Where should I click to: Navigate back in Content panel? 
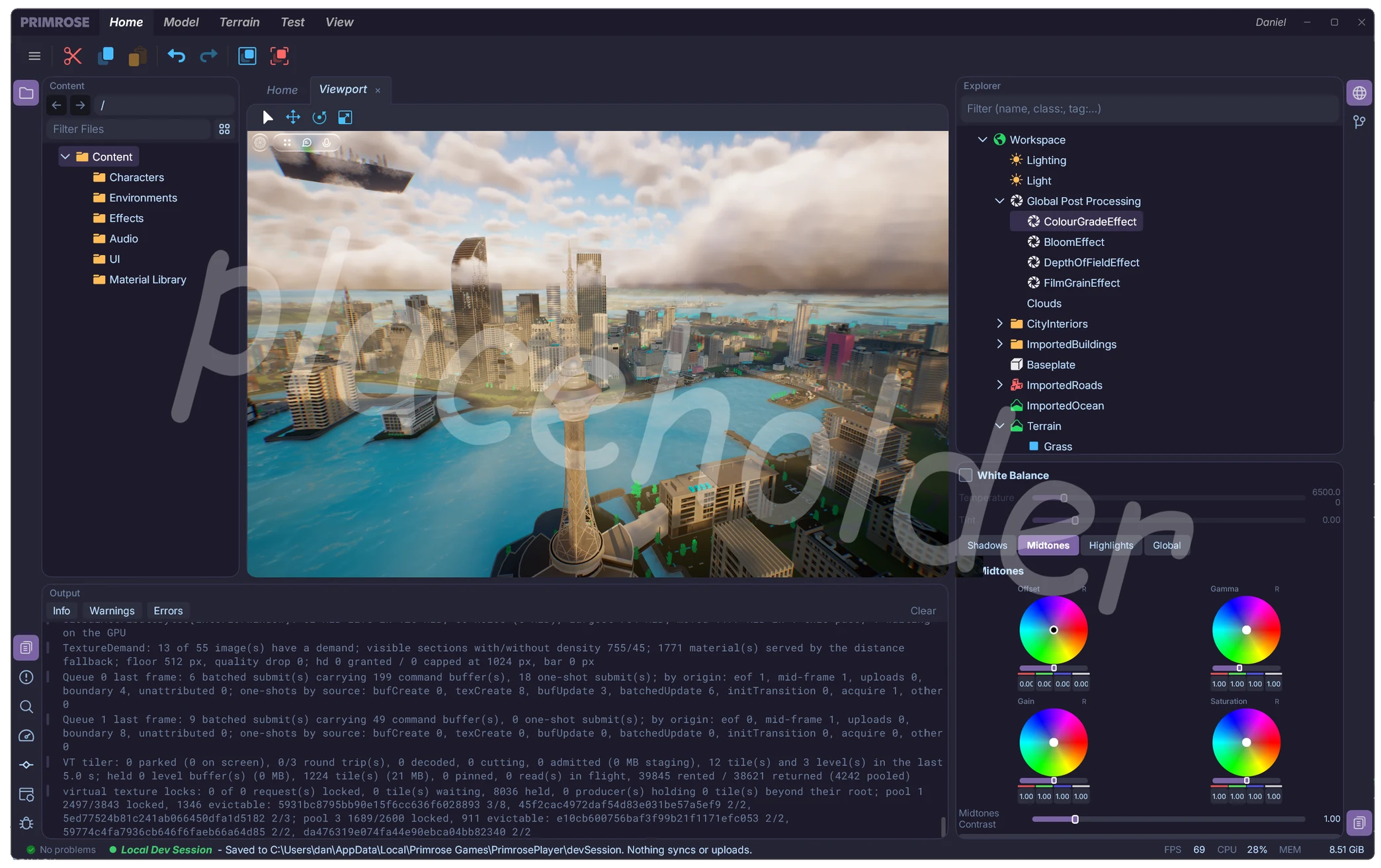click(x=57, y=105)
